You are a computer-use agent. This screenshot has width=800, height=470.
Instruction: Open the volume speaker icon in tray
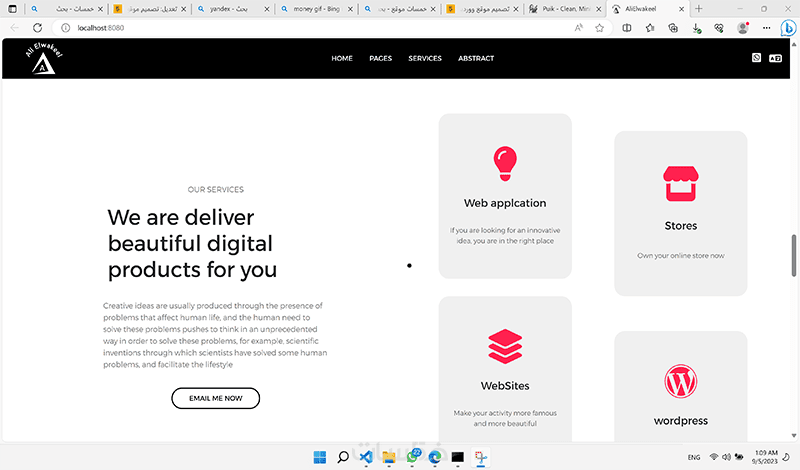(726, 457)
